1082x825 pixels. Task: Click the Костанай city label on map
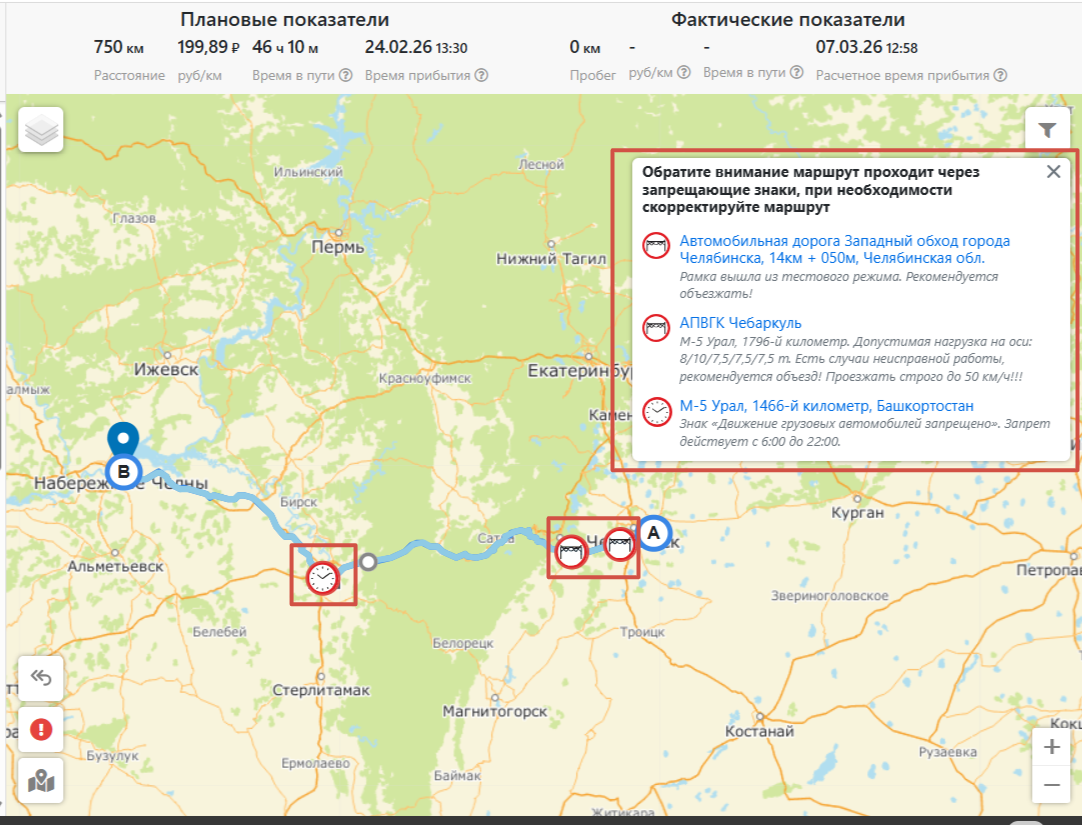click(760, 731)
